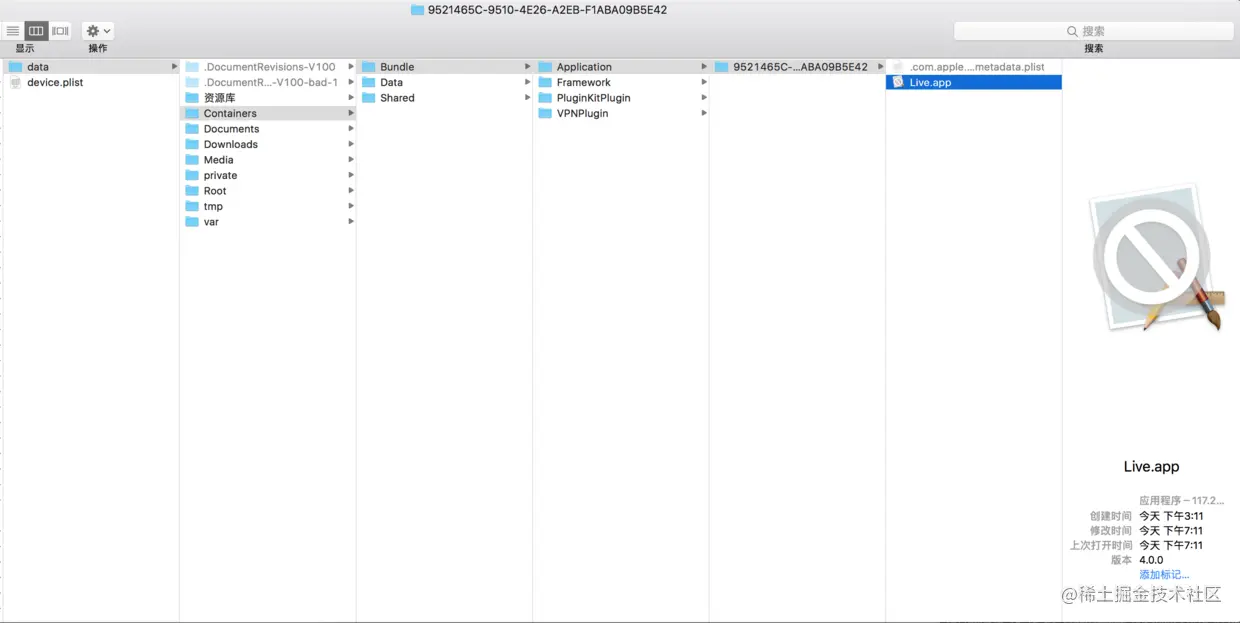Click the Media folder name
Image resolution: width=1240 pixels, height=623 pixels.
click(219, 160)
